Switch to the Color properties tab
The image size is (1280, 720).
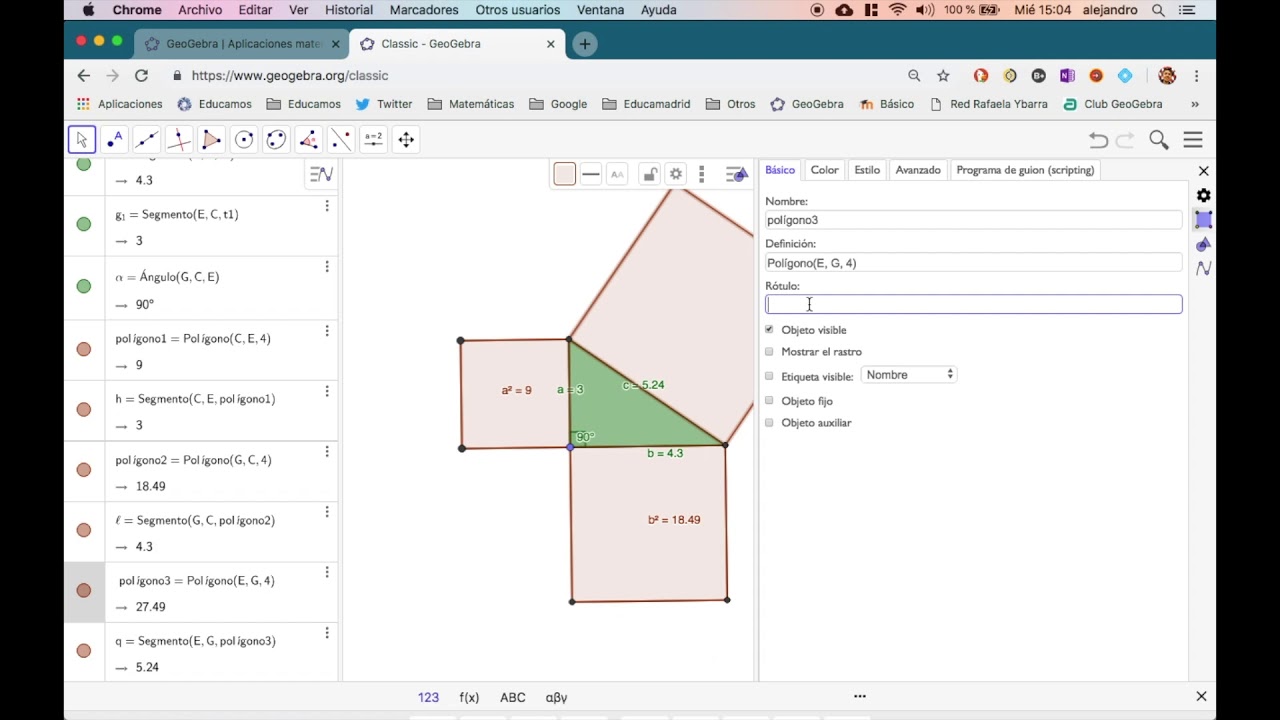tap(825, 170)
